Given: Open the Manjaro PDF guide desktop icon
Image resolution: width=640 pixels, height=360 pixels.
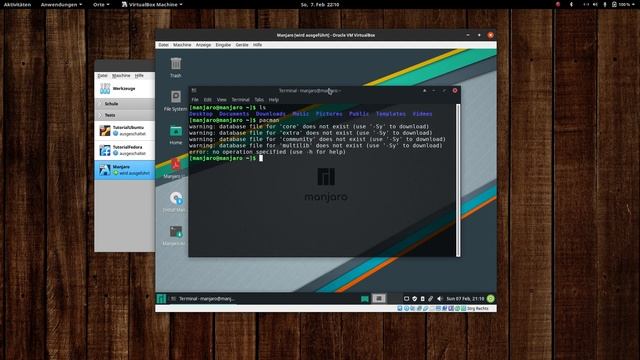Looking at the screenshot, I should pyautogui.click(x=176, y=164).
